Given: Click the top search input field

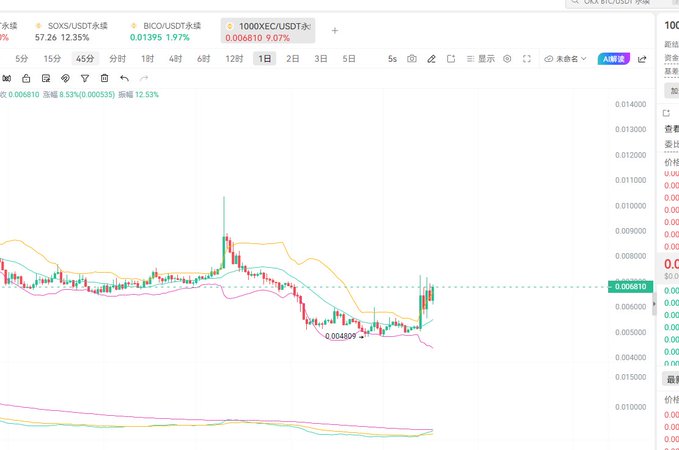Looking at the screenshot, I should [x=621, y=3].
